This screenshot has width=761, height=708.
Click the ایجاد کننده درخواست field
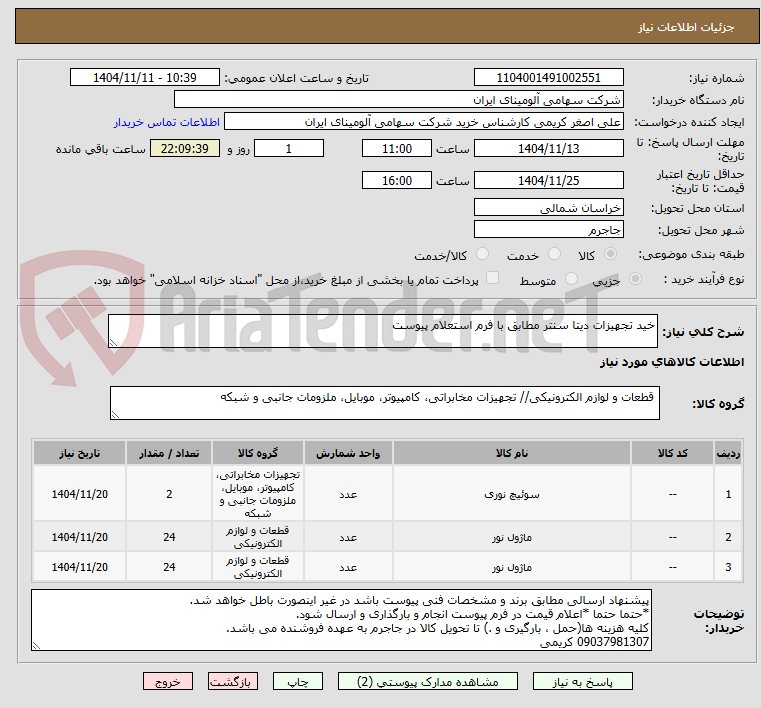424,122
